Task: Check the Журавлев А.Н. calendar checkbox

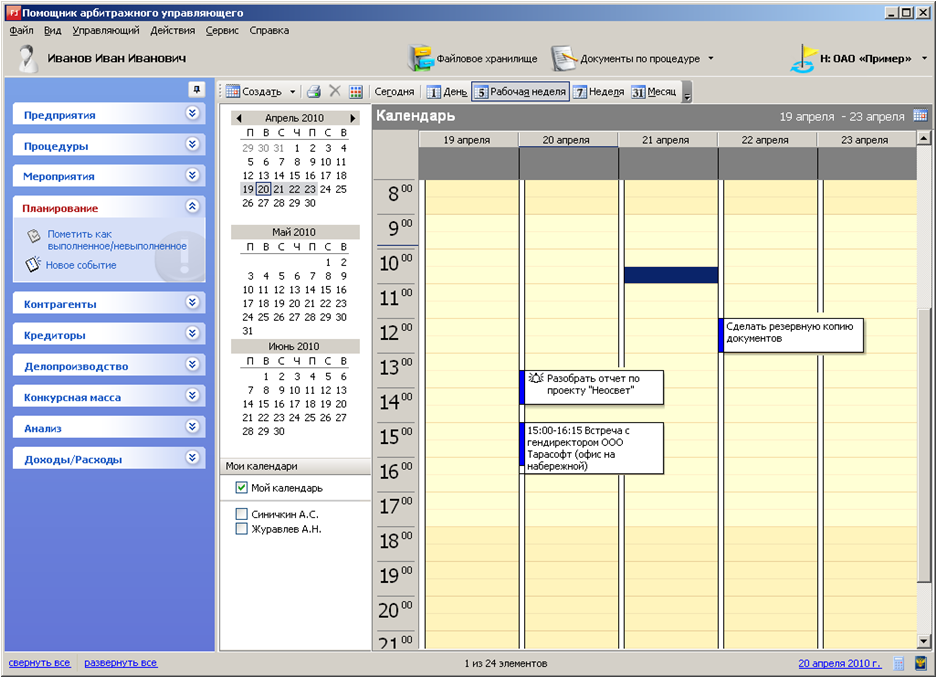Action: tap(241, 529)
